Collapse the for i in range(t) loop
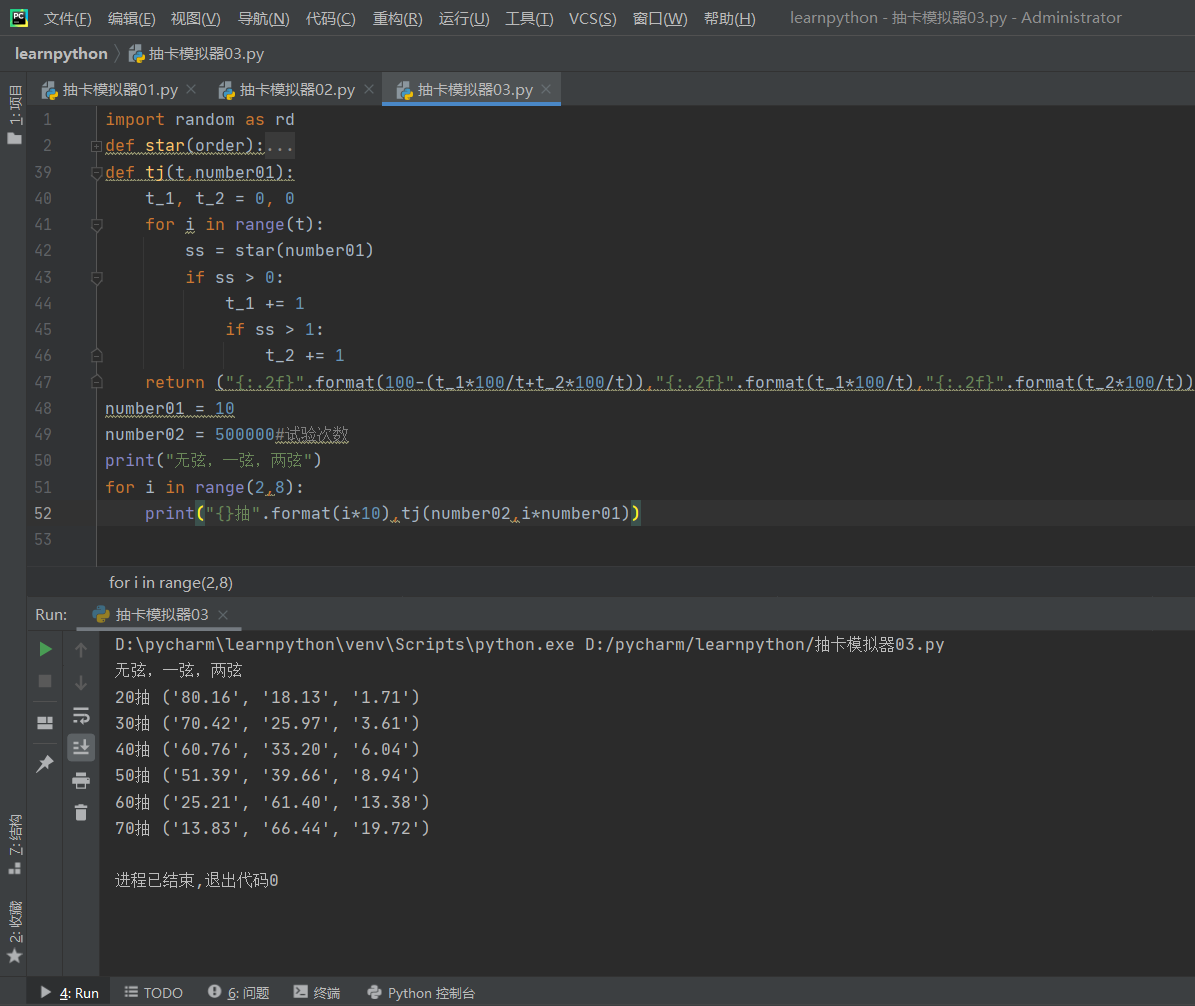The height and width of the screenshot is (1006, 1195). point(96,225)
